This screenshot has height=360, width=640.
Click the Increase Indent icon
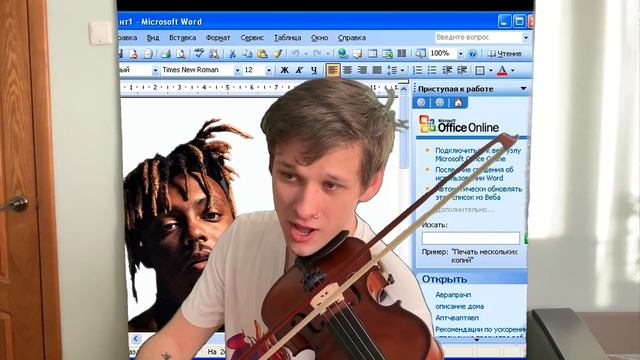pos(462,70)
